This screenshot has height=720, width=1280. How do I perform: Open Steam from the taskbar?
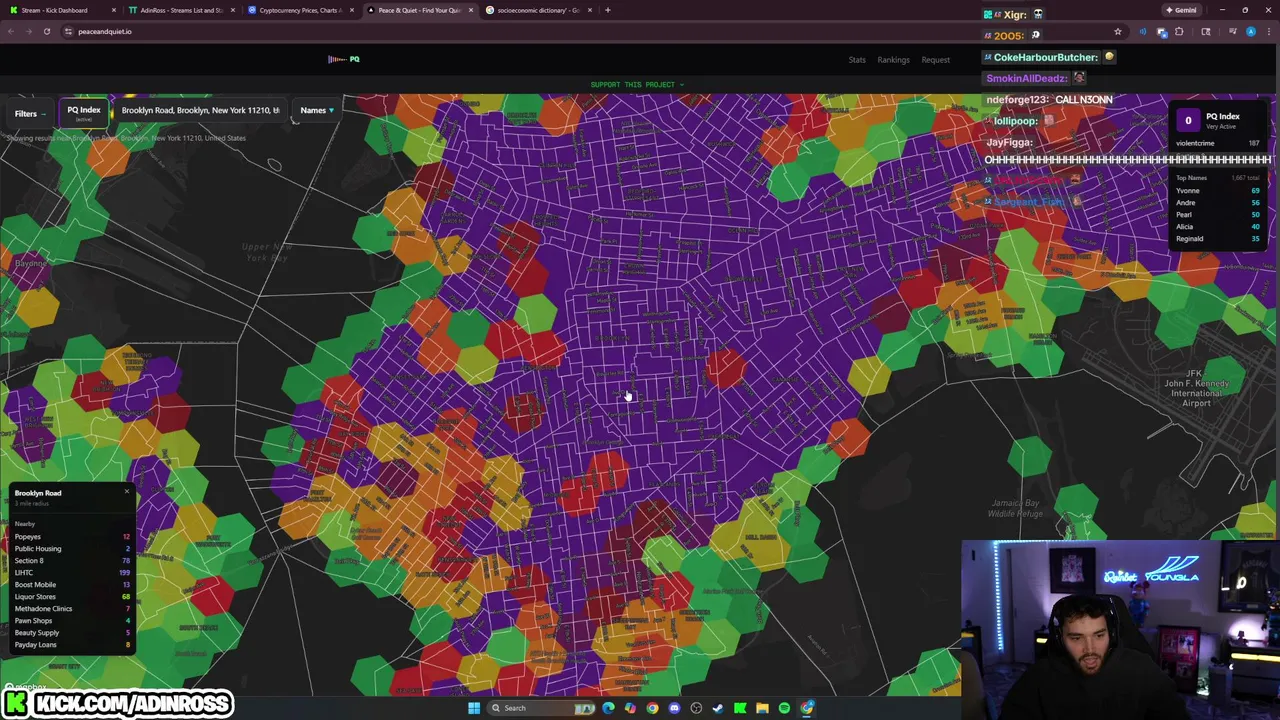click(718, 708)
